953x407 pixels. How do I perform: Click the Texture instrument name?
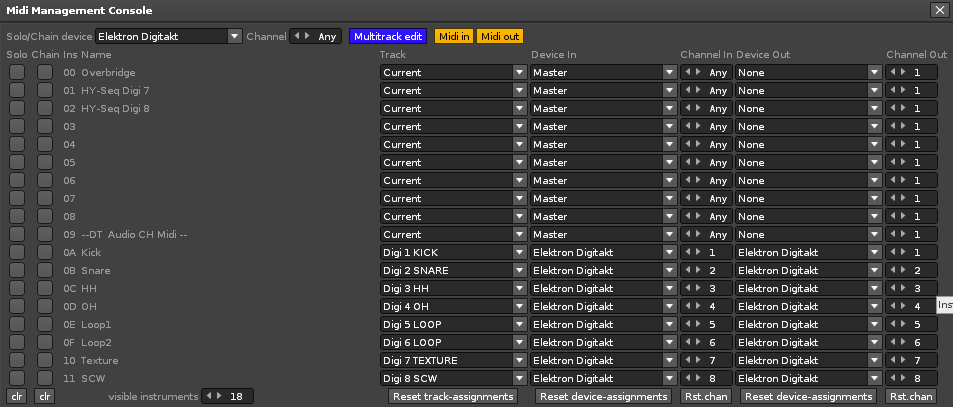100,360
